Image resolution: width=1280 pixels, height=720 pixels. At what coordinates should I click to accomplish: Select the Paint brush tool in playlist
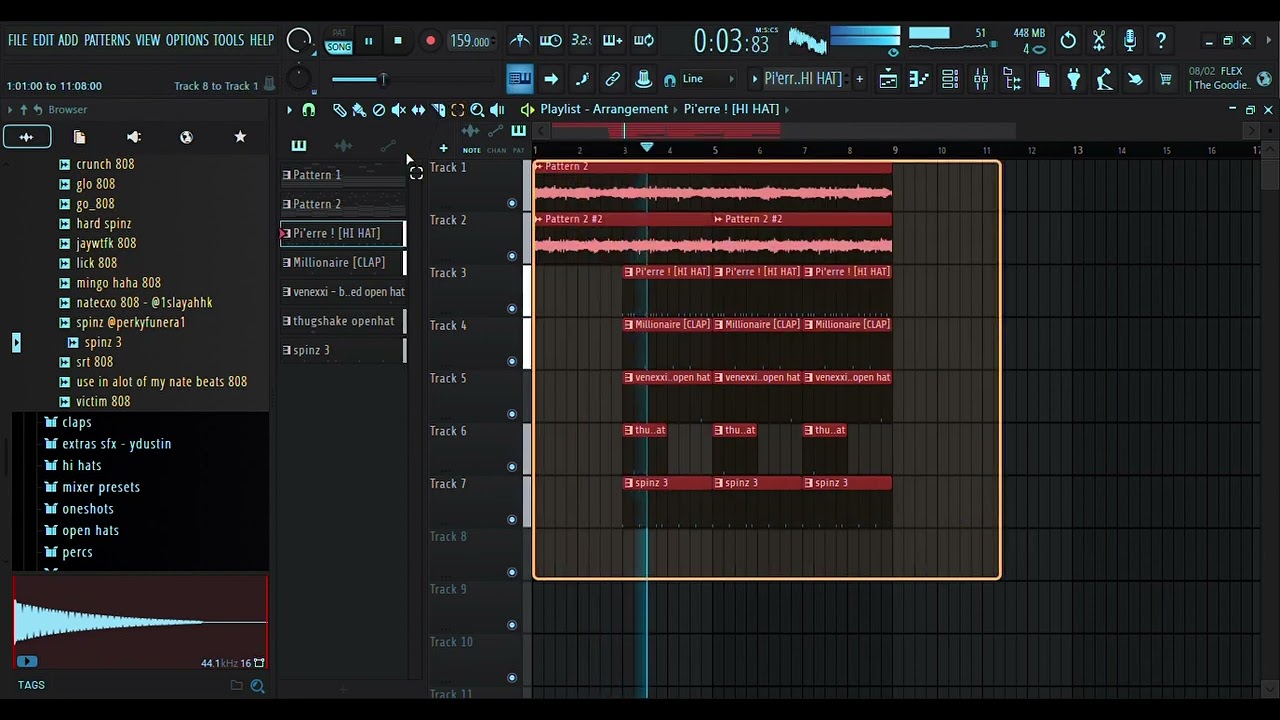359,110
